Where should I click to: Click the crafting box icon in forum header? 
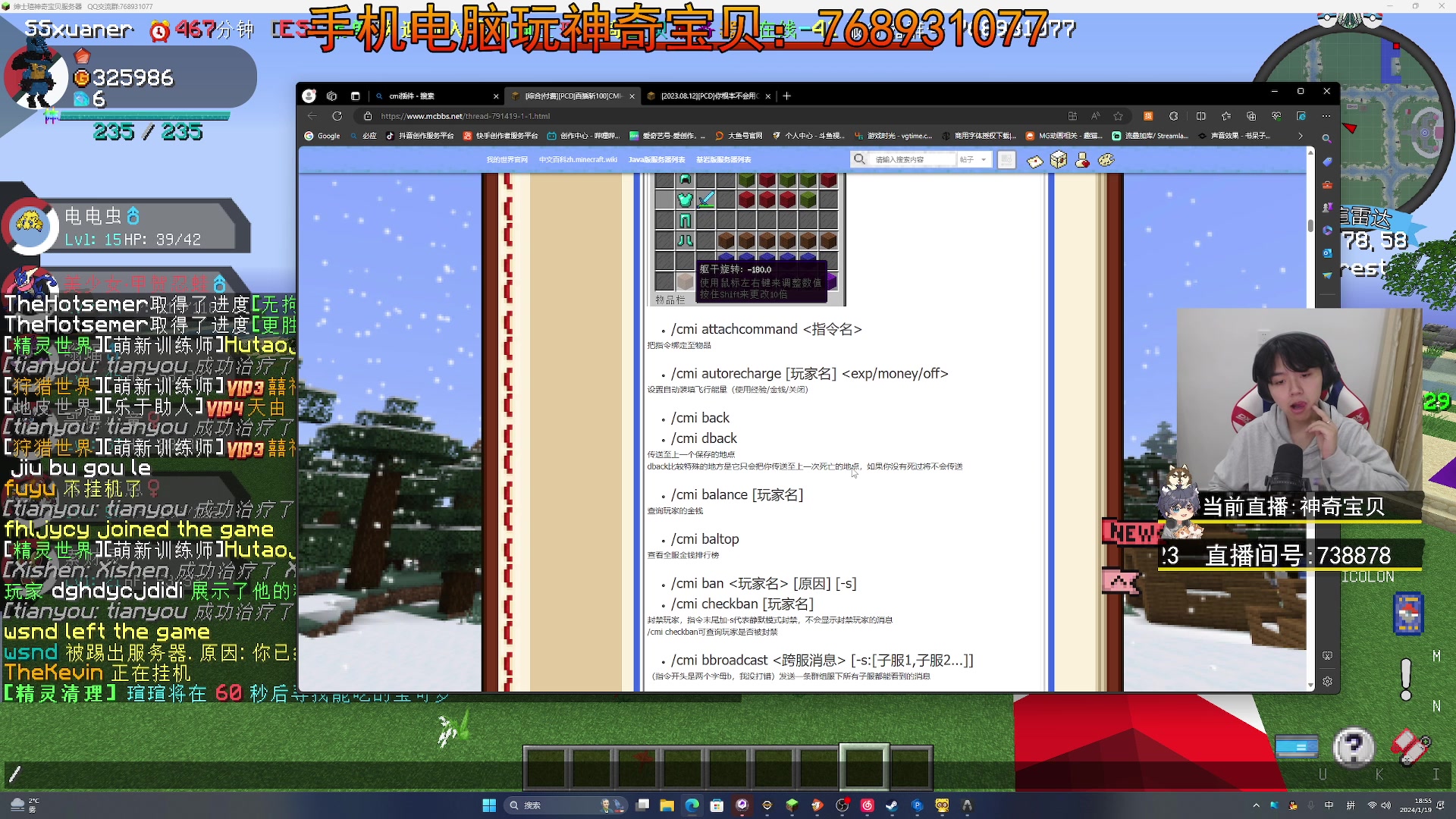(x=1059, y=160)
